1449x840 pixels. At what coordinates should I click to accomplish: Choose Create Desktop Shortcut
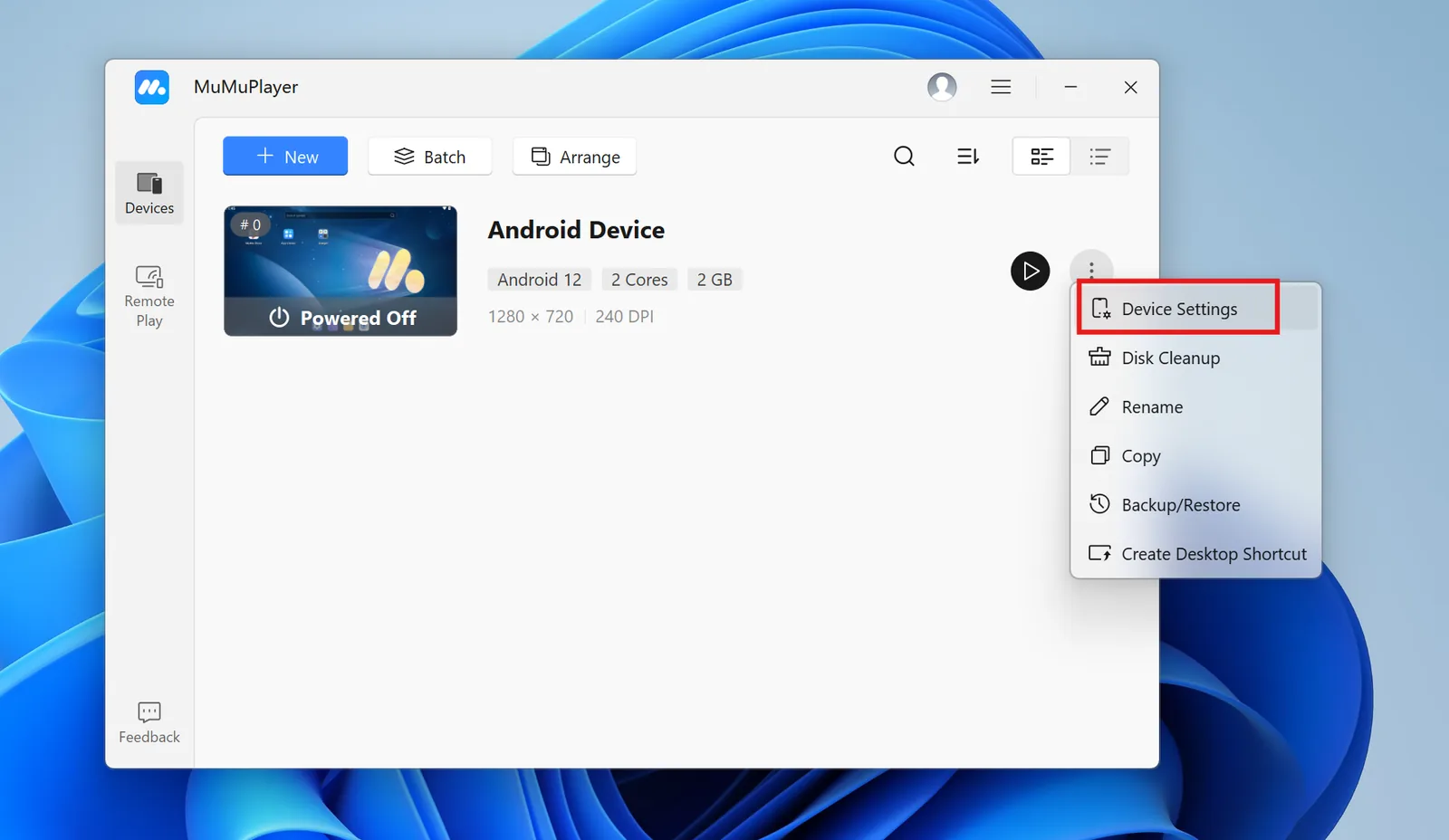(1195, 553)
